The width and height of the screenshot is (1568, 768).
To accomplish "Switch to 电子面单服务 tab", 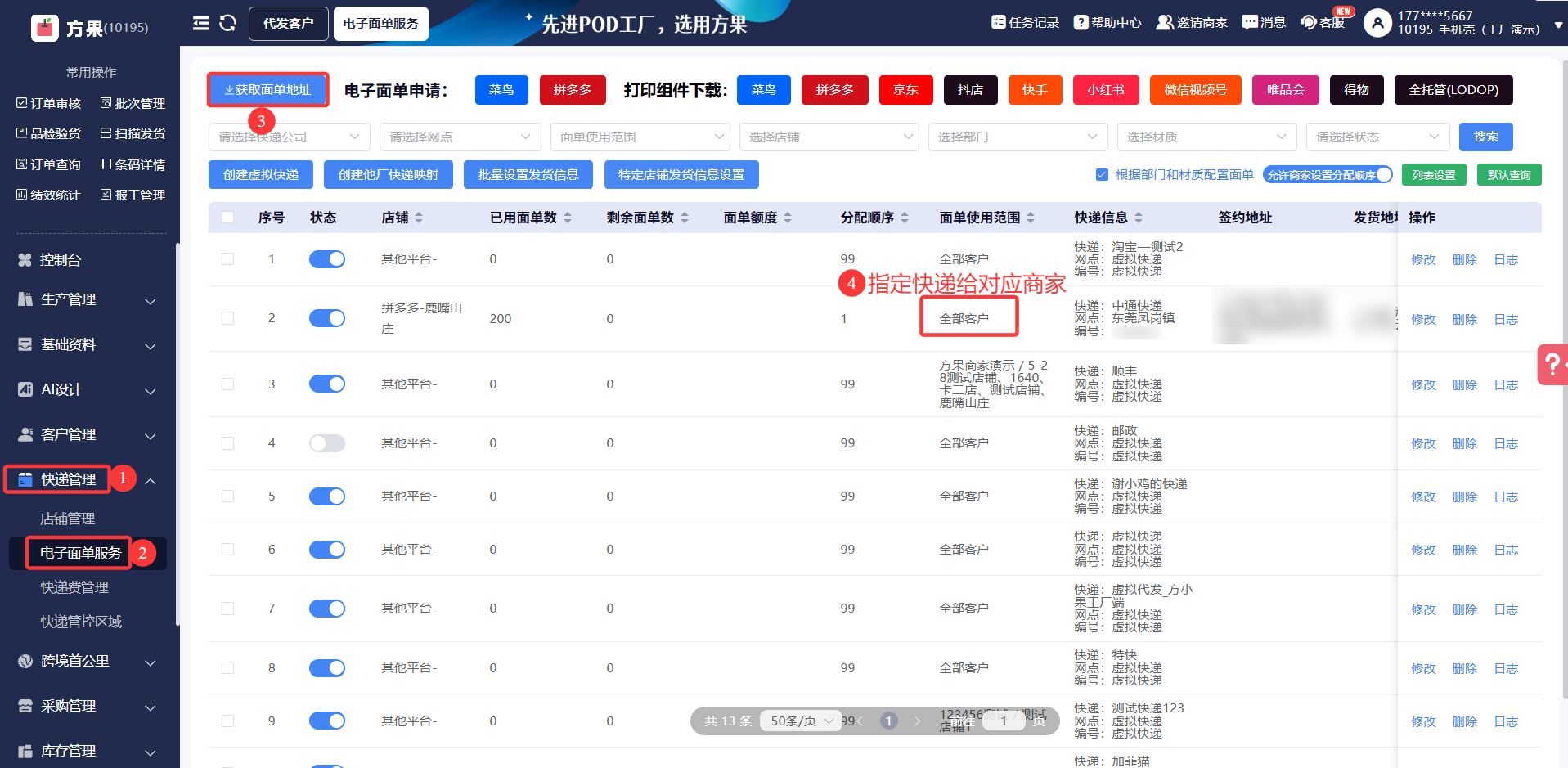I will point(381,24).
